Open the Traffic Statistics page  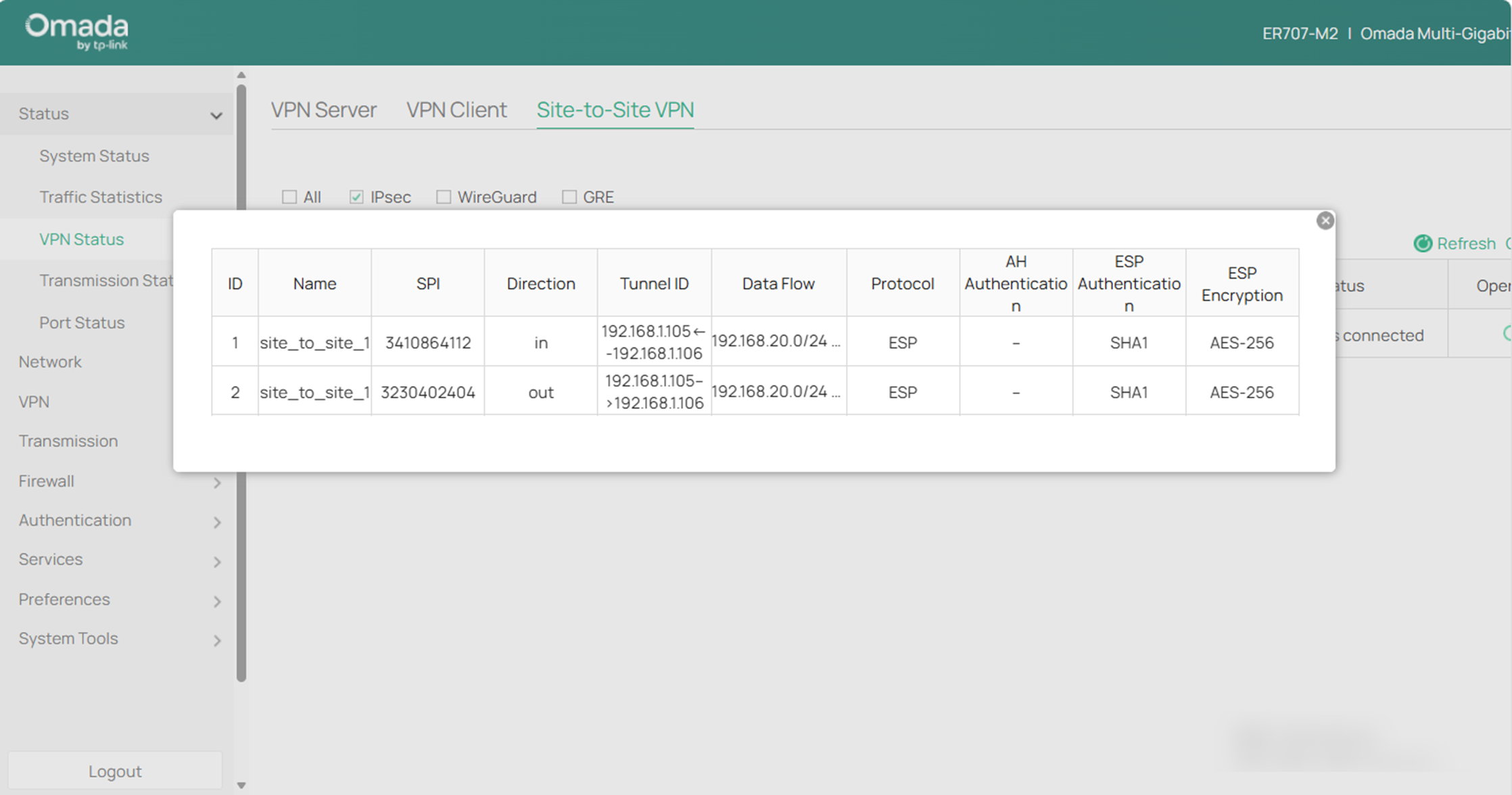100,197
